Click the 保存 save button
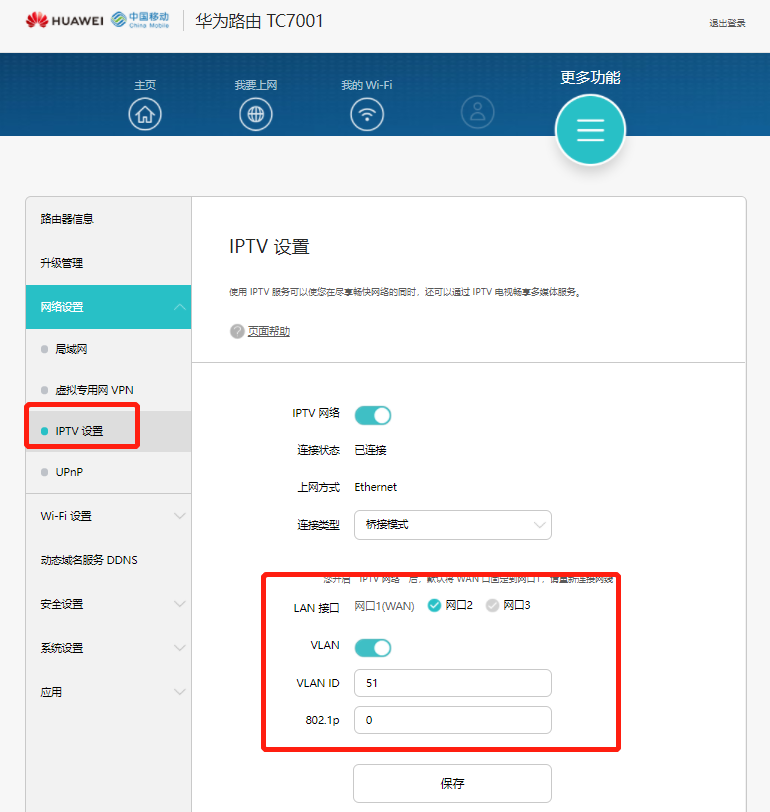The width and height of the screenshot is (770, 812). [x=453, y=784]
